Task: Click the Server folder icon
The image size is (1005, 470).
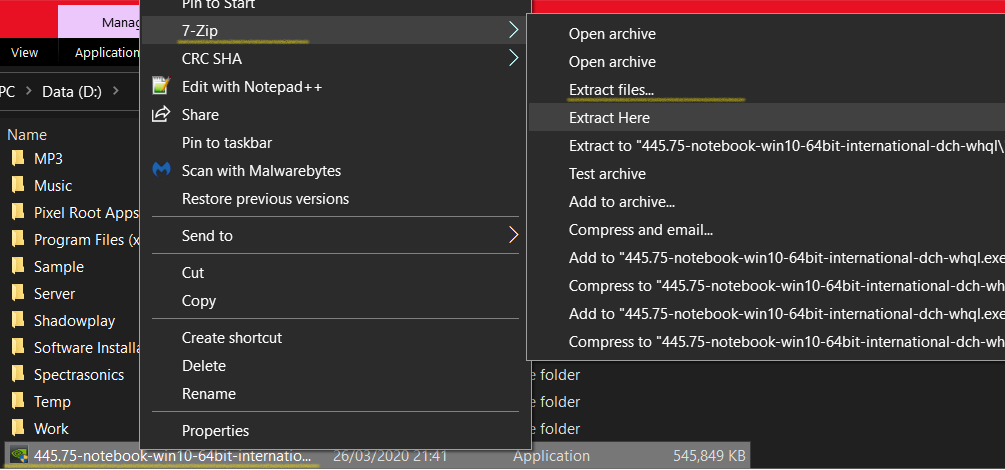Action: pyautogui.click(x=18, y=293)
